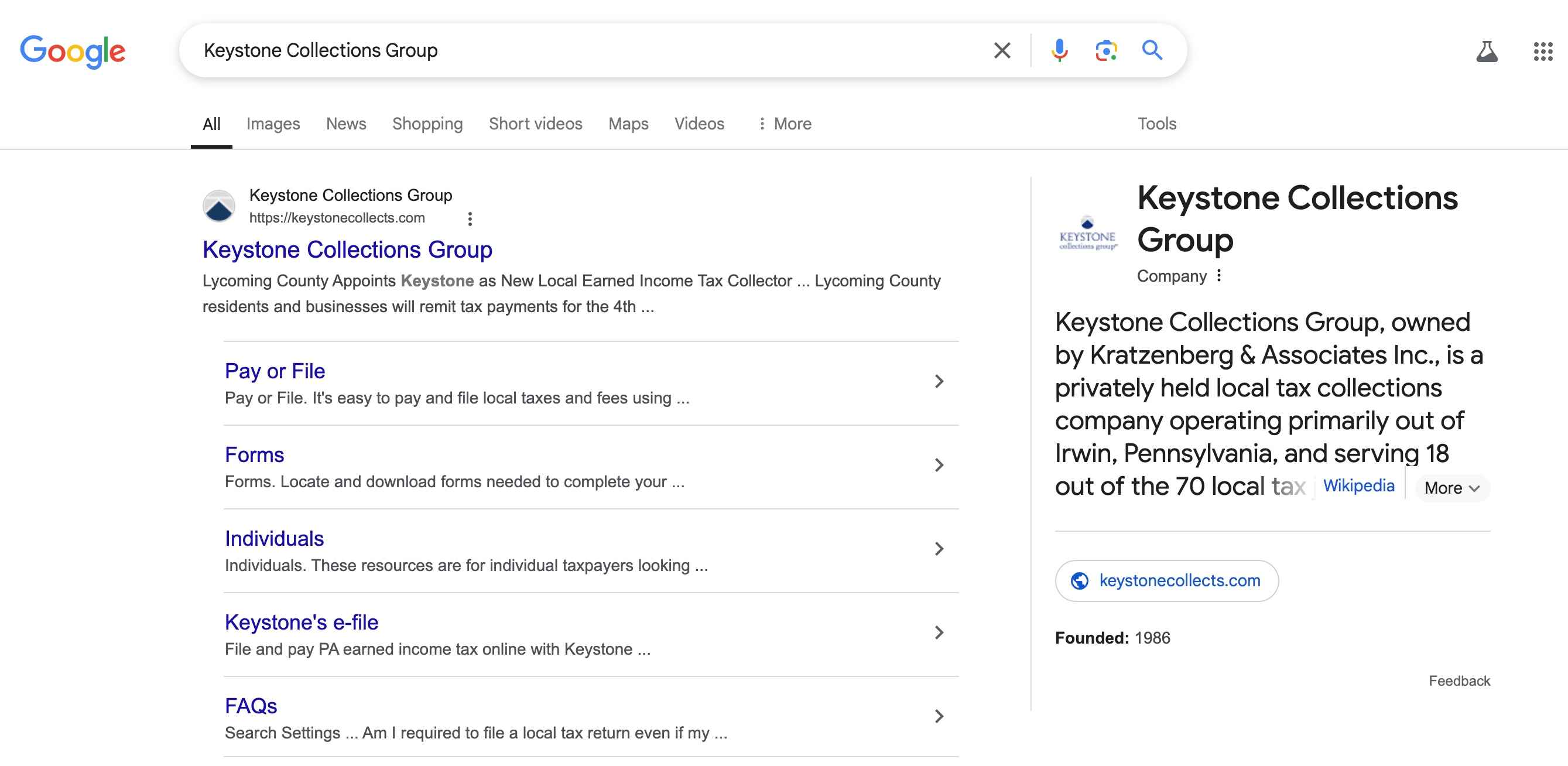Click the Keystone favicon in first result
This screenshot has height=766, width=1568.
[218, 206]
